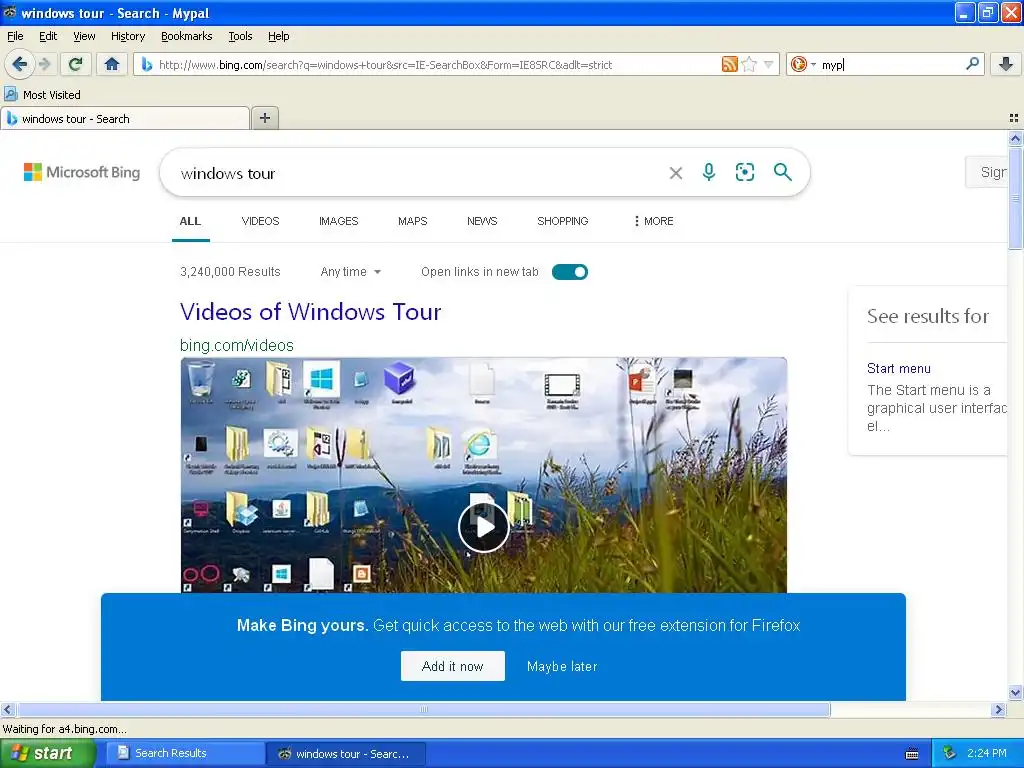The width and height of the screenshot is (1024, 768).
Task: Open the View menu
Action: point(84,36)
